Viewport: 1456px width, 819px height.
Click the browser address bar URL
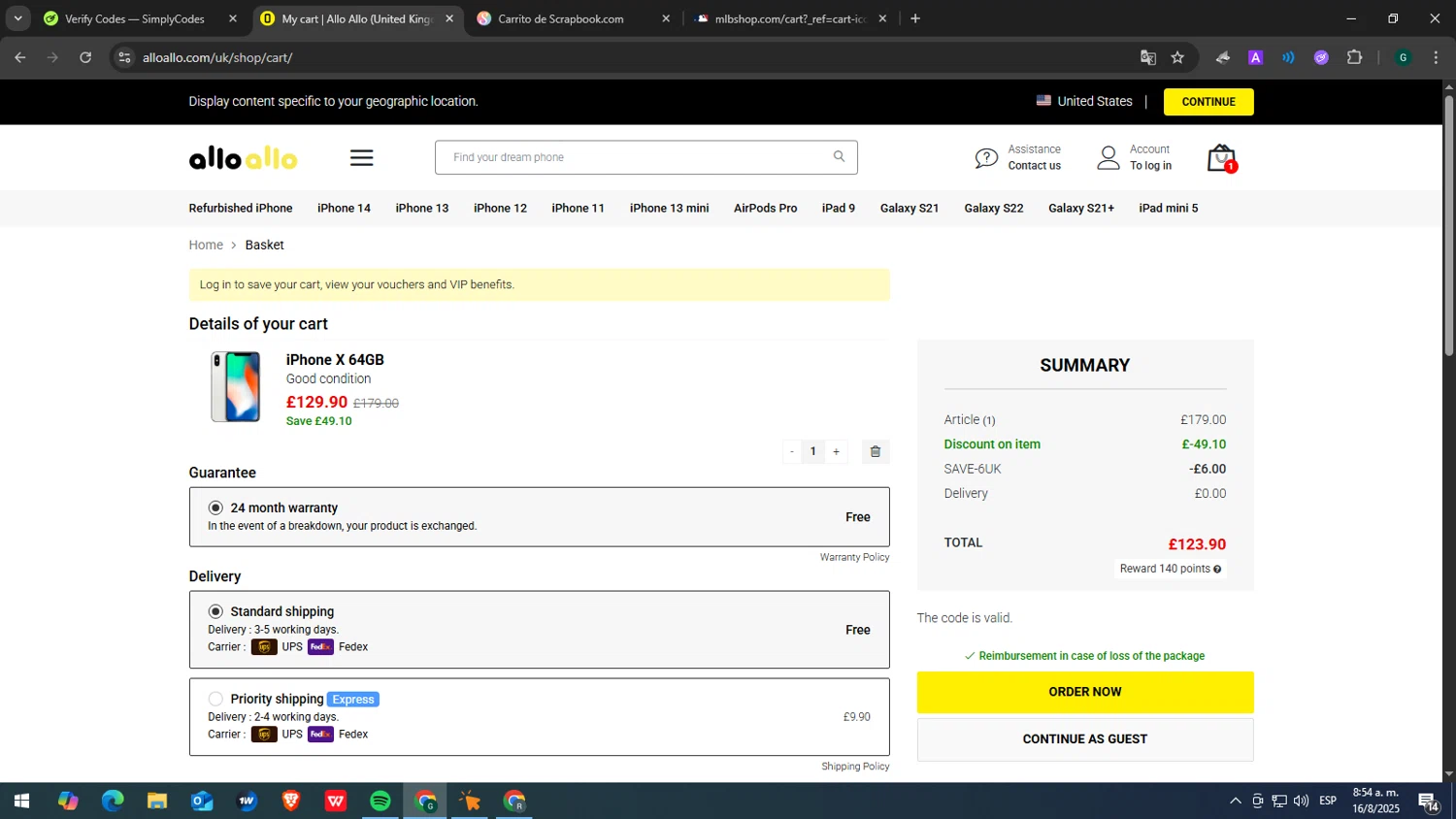point(217,57)
